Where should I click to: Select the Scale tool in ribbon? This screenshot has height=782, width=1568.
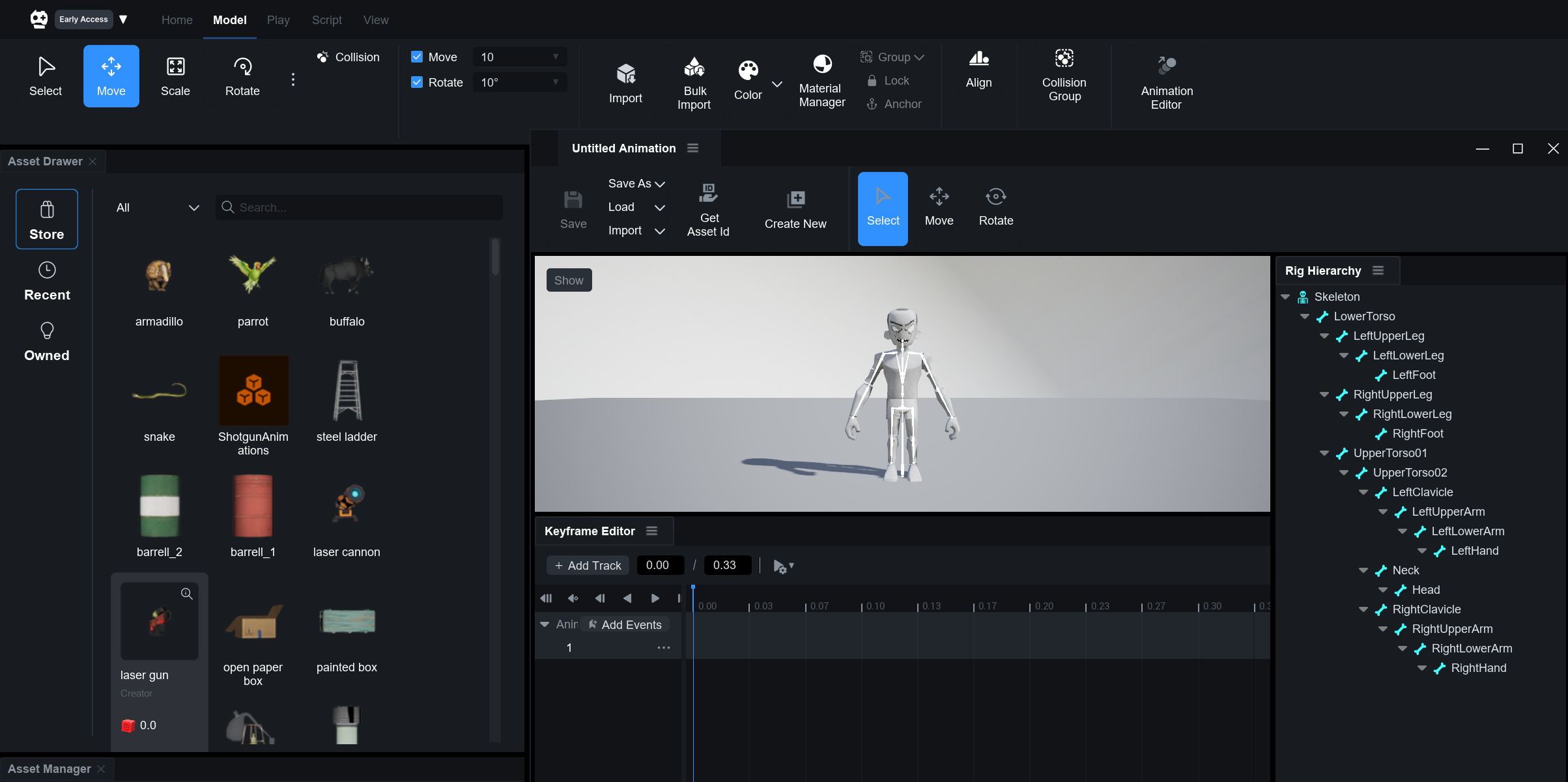tap(175, 76)
